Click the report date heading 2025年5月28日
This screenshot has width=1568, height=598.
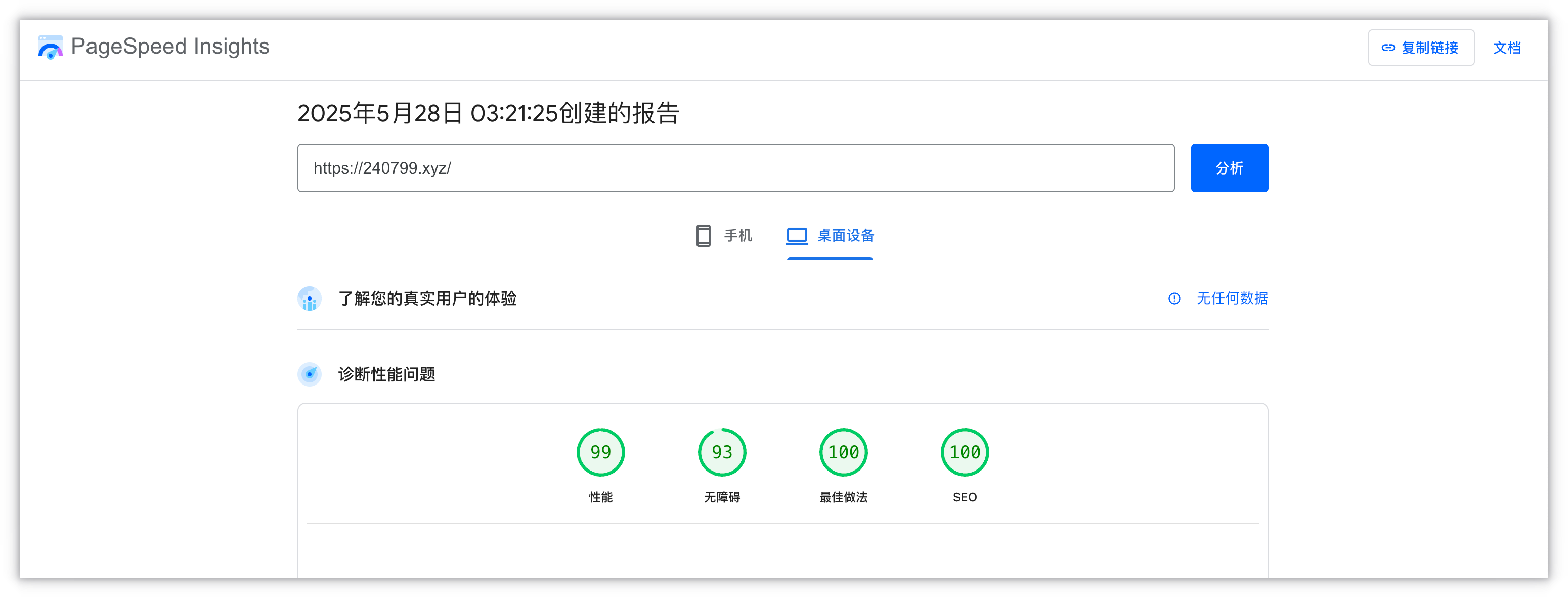point(488,113)
